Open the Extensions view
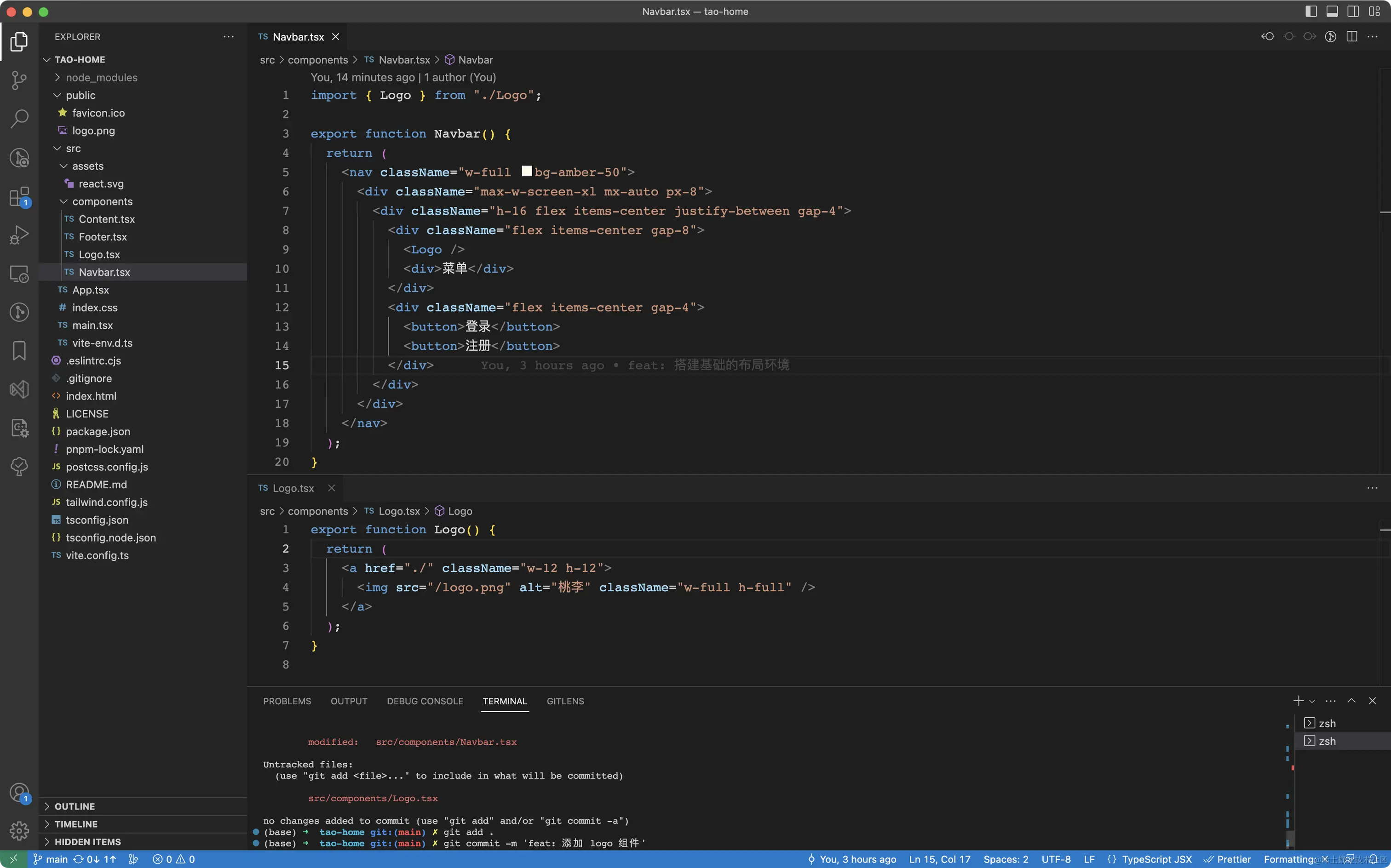 click(x=19, y=197)
